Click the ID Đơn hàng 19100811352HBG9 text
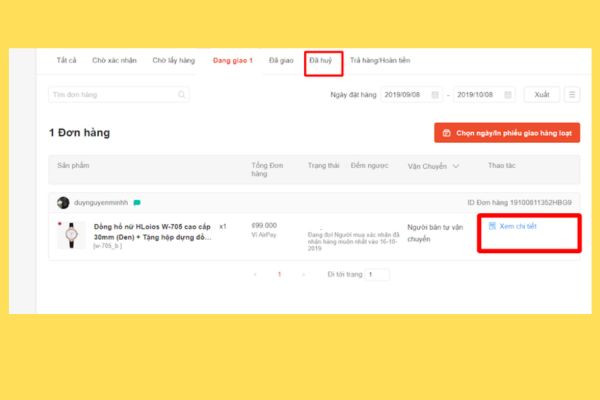The image size is (600, 400). coord(520,202)
